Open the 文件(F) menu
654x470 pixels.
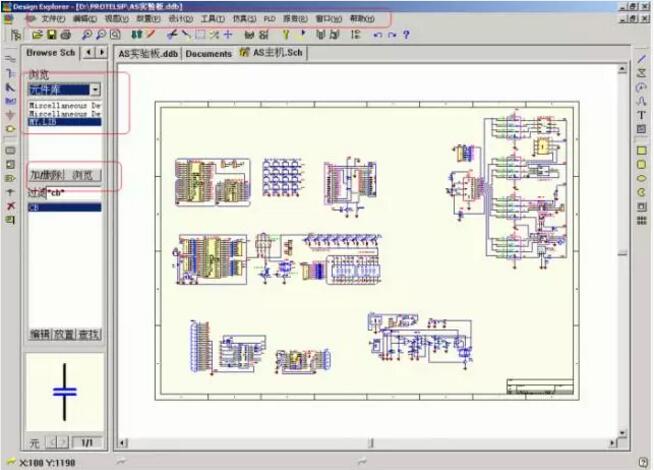pyautogui.click(x=53, y=19)
